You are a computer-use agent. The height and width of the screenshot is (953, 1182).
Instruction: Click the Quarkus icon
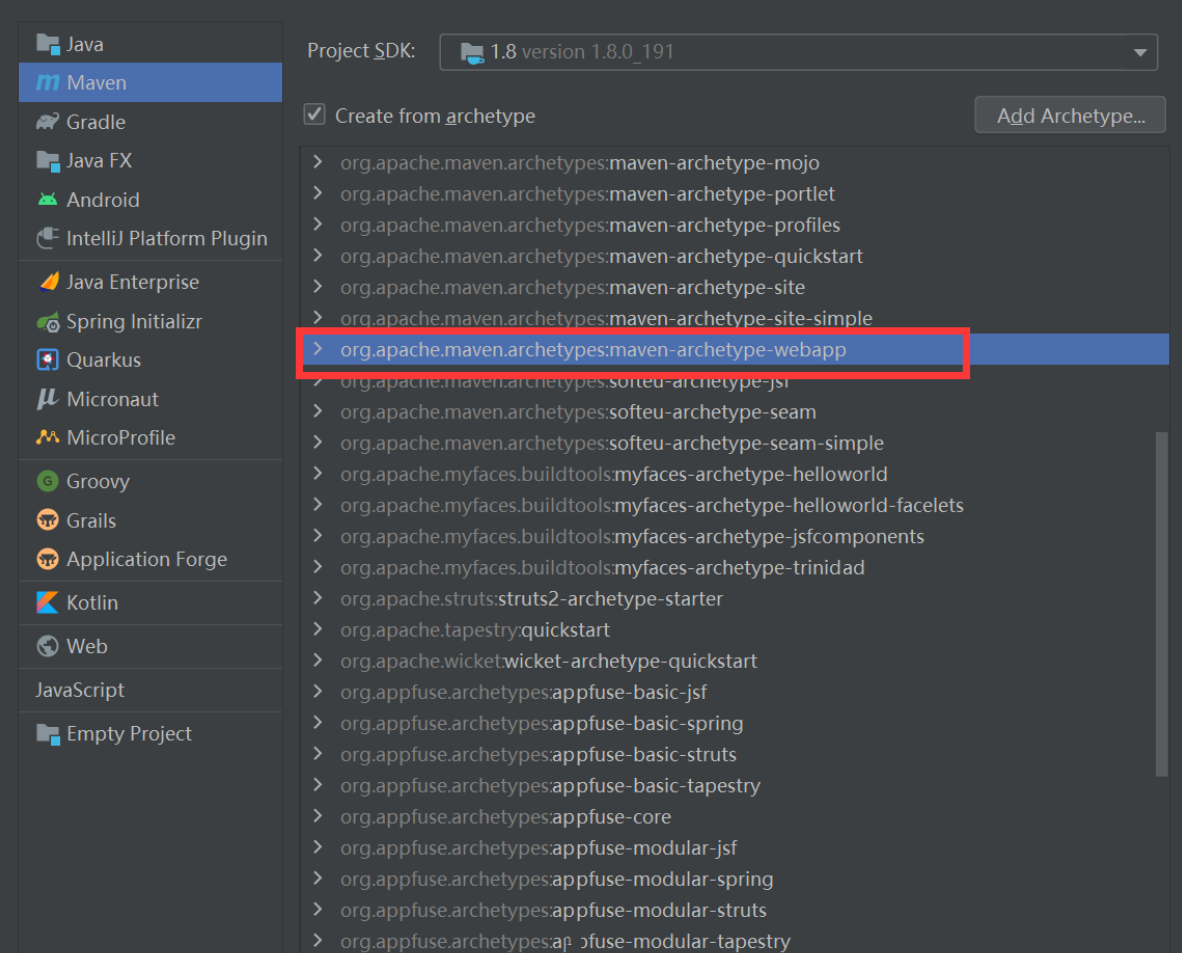pos(47,360)
